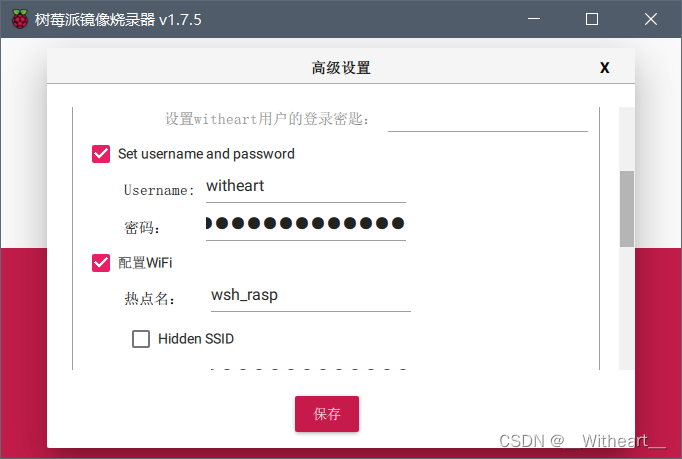
Task: Click scrollbar track above the thumb
Action: click(x=627, y=139)
